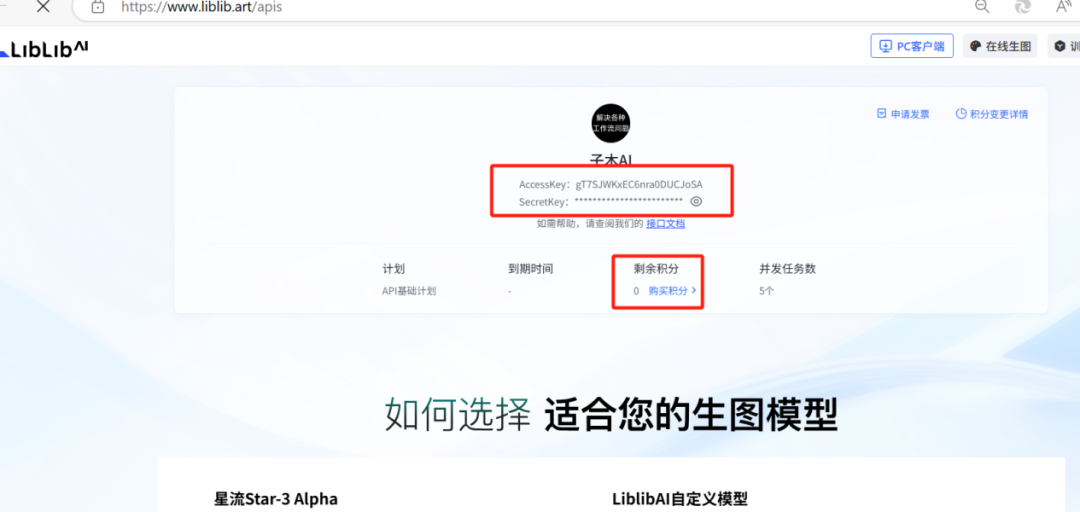Click the heading 如何选择 适合您的生图模型
1080x512 pixels.
611,414
